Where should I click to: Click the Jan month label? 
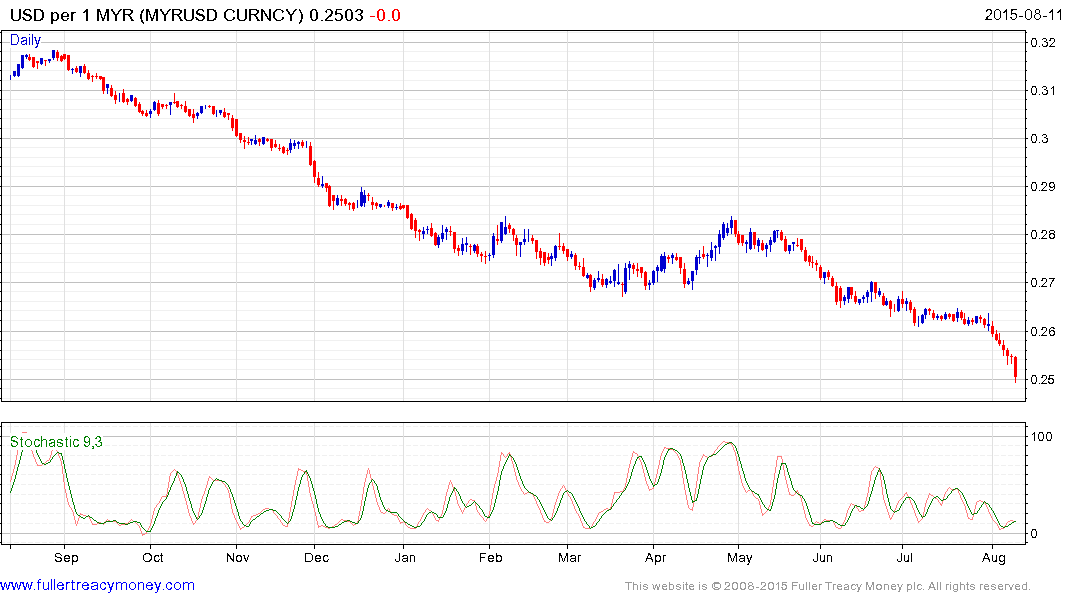405,557
